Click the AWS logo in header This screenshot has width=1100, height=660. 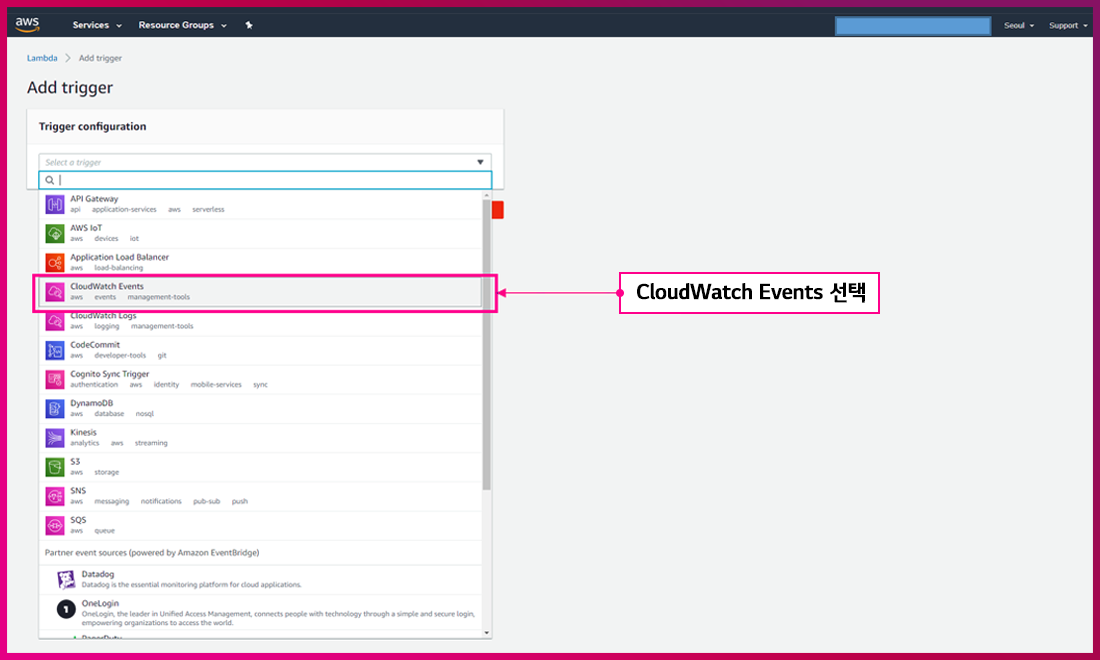27,24
